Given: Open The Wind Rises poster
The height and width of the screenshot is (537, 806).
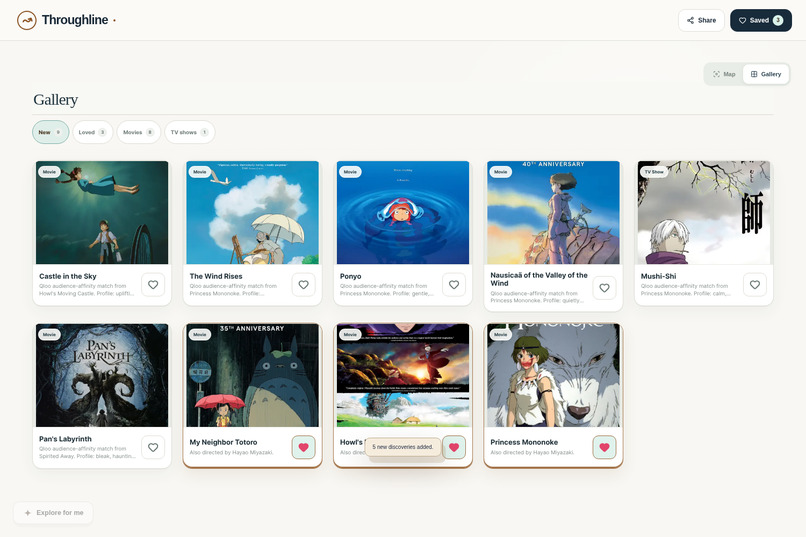Looking at the screenshot, I should click(x=252, y=213).
